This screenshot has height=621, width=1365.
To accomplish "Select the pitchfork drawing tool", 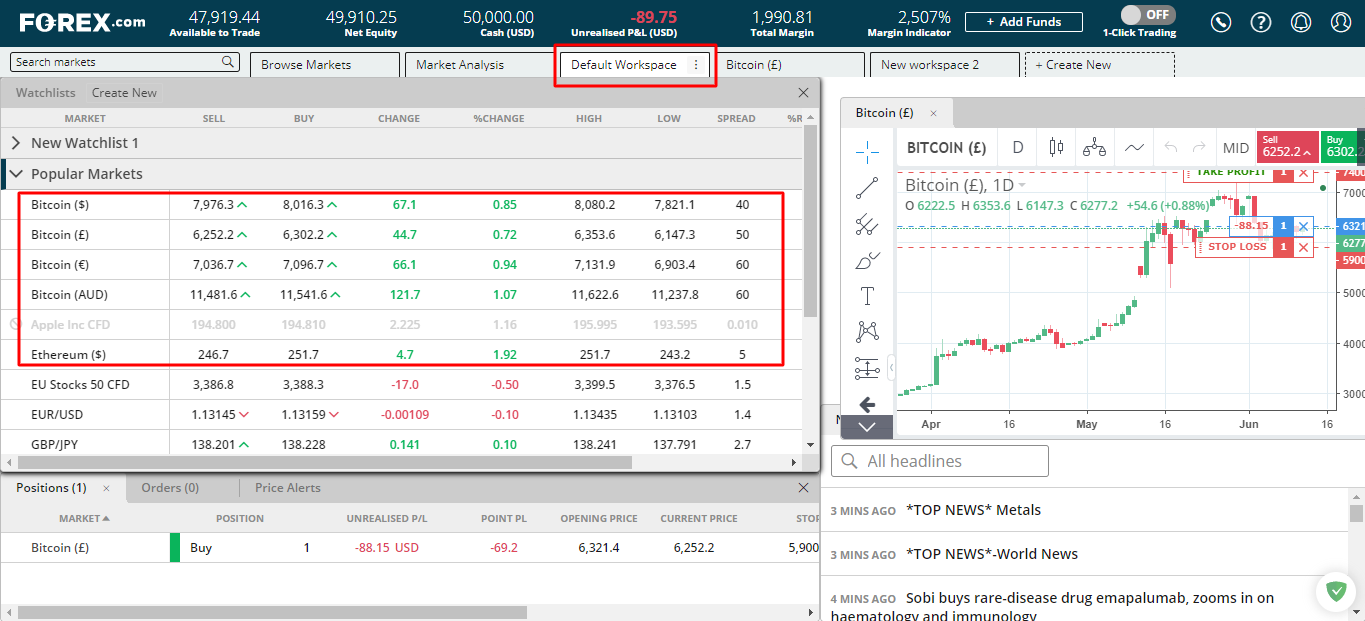I will coord(867,225).
